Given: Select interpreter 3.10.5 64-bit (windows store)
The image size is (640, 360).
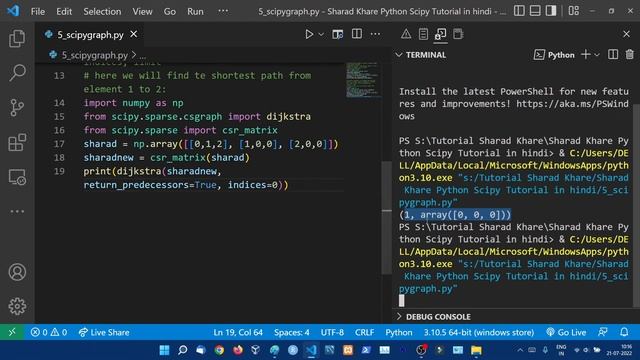Looking at the screenshot, I should click(479, 332).
